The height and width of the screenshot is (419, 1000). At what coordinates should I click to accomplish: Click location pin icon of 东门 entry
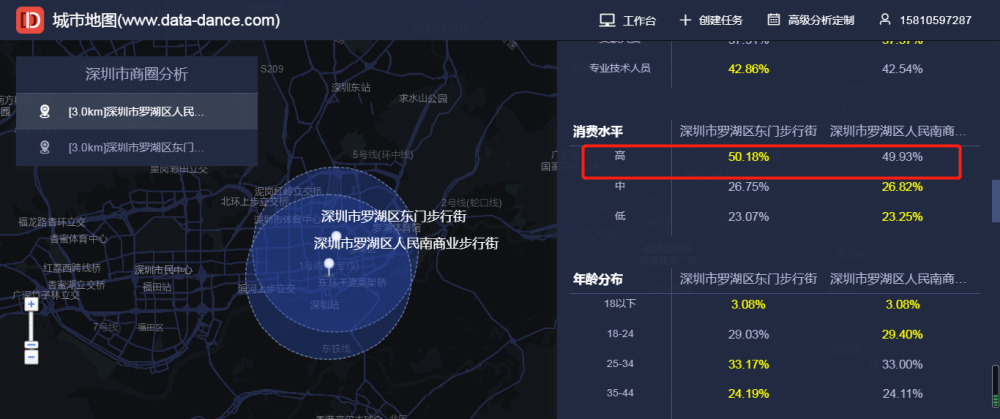44,147
